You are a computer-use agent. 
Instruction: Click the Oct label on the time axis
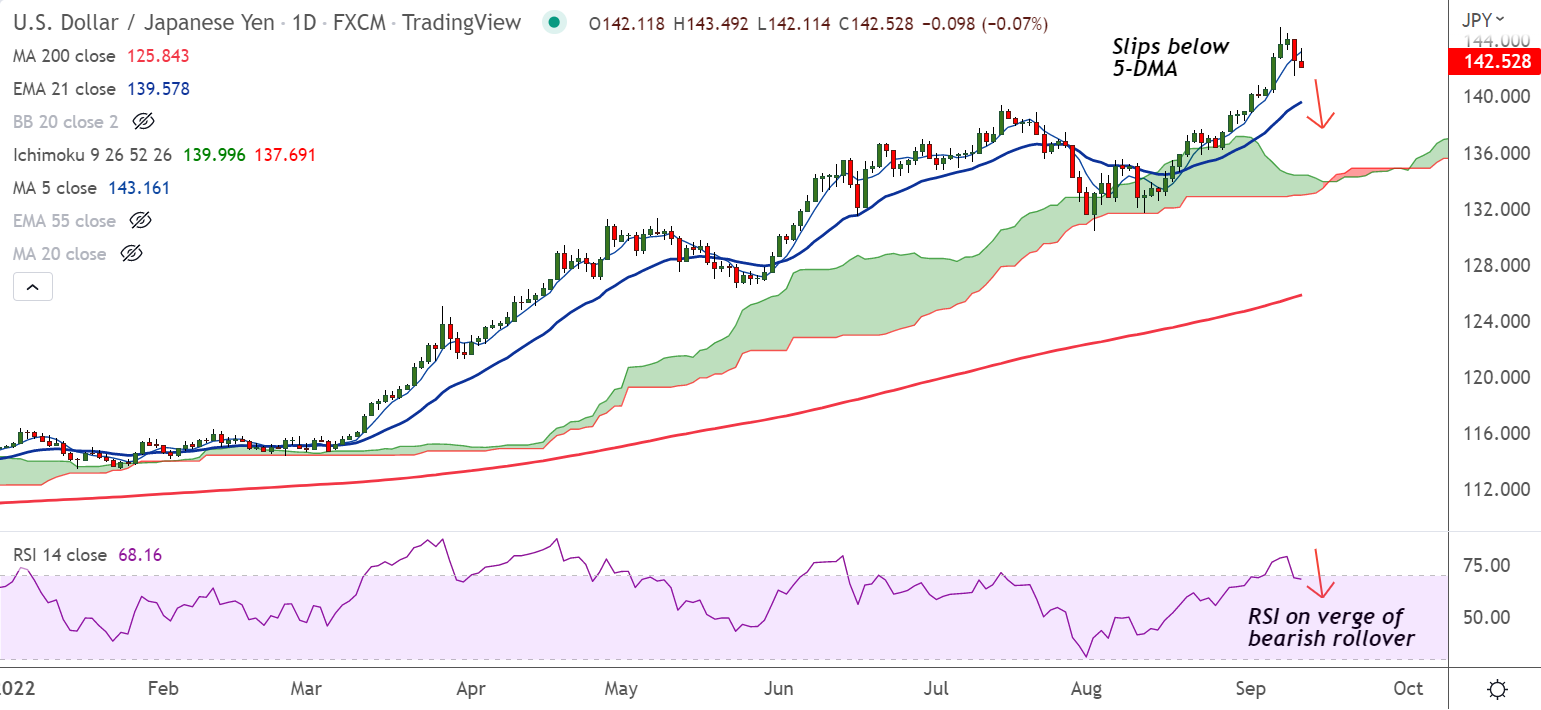point(1408,688)
